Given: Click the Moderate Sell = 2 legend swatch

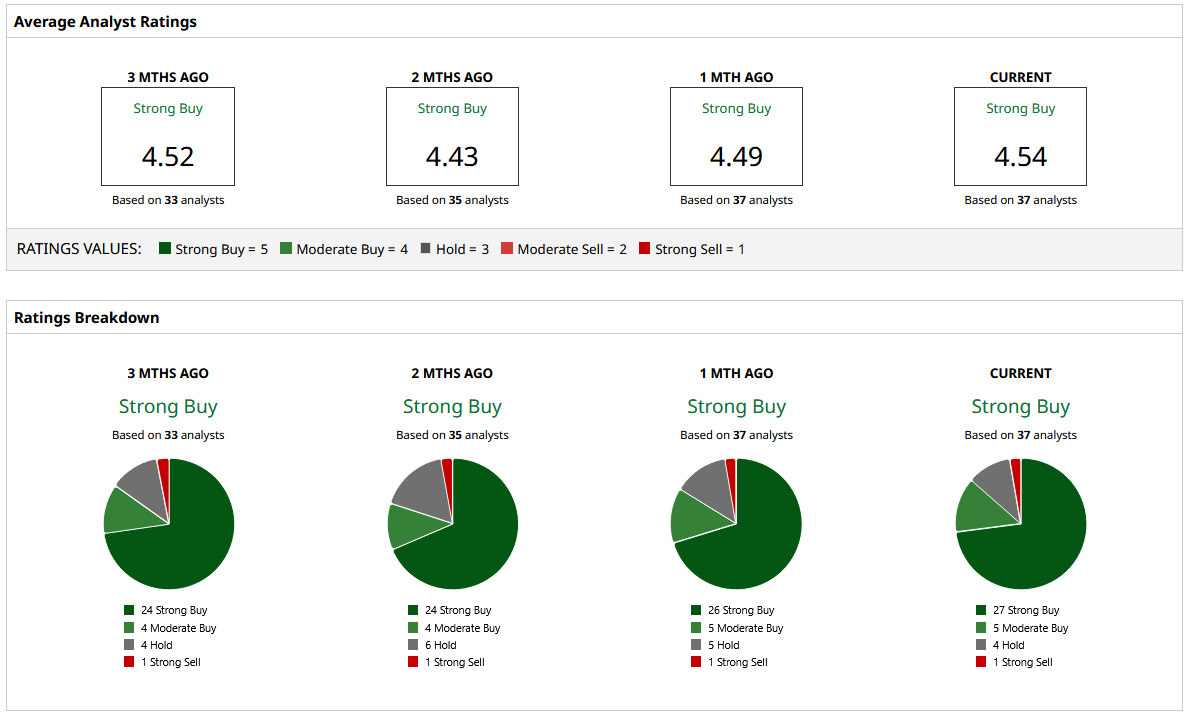Looking at the screenshot, I should point(507,248).
